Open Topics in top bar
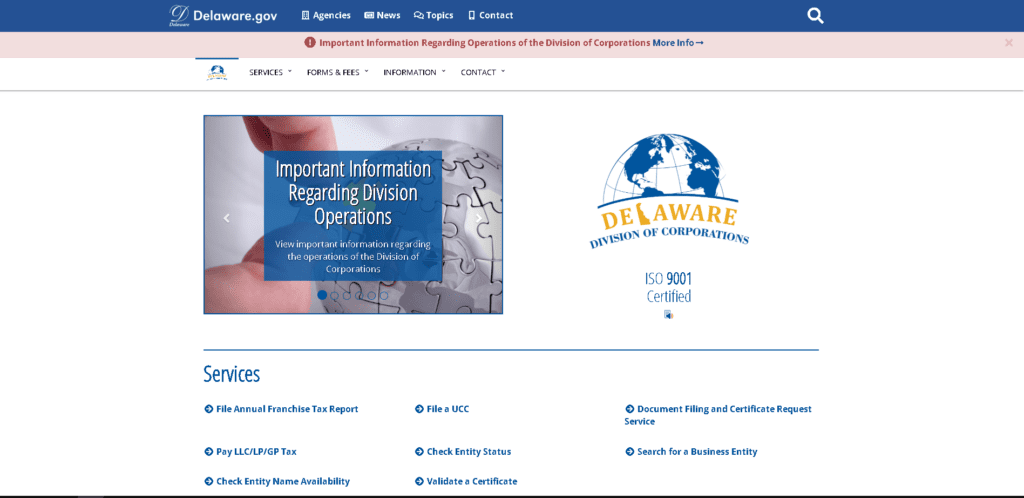 coord(434,15)
